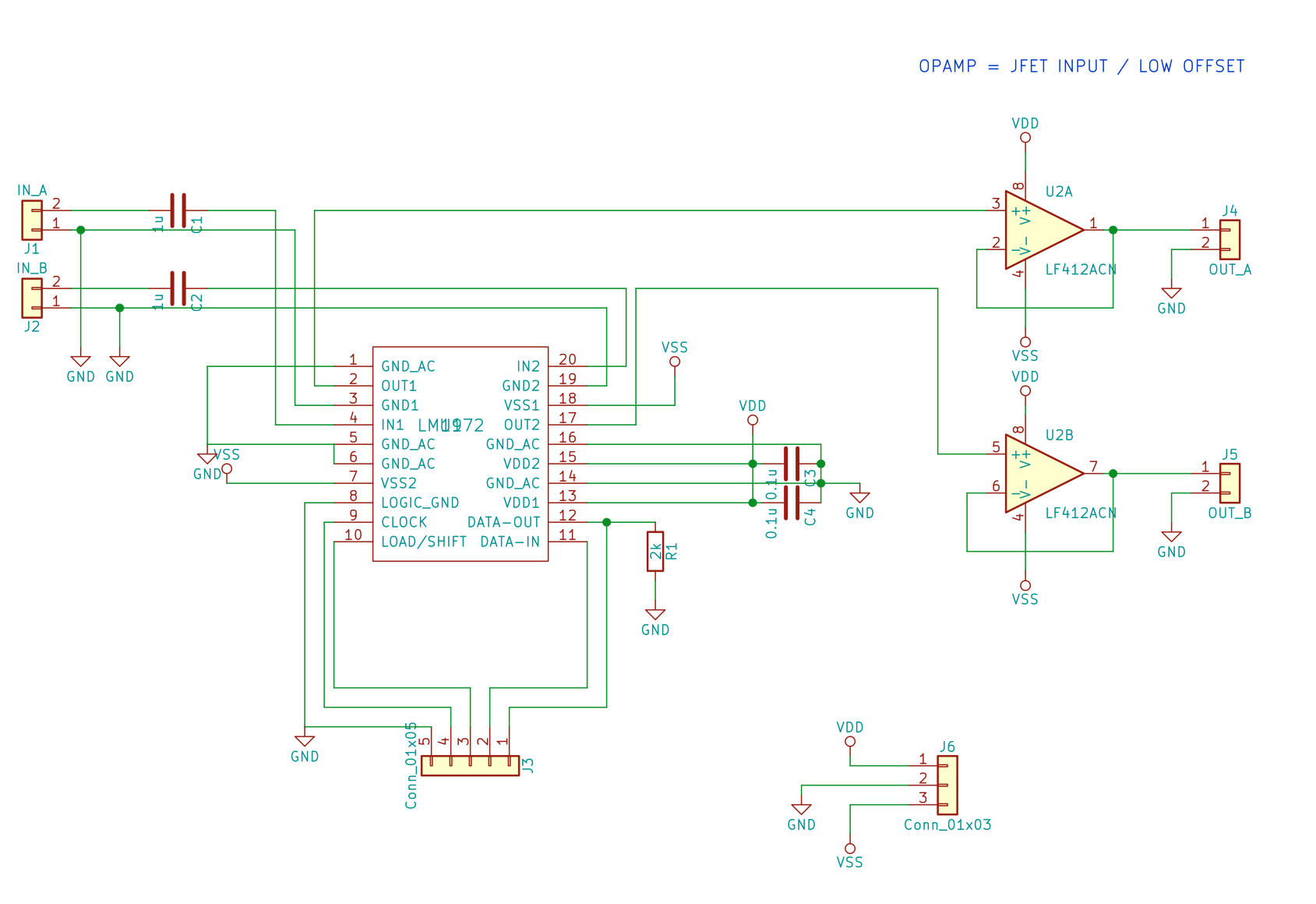Click the C2 capacitor symbol
Viewport: 1316px width, 904px height.
pyautogui.click(x=178, y=288)
